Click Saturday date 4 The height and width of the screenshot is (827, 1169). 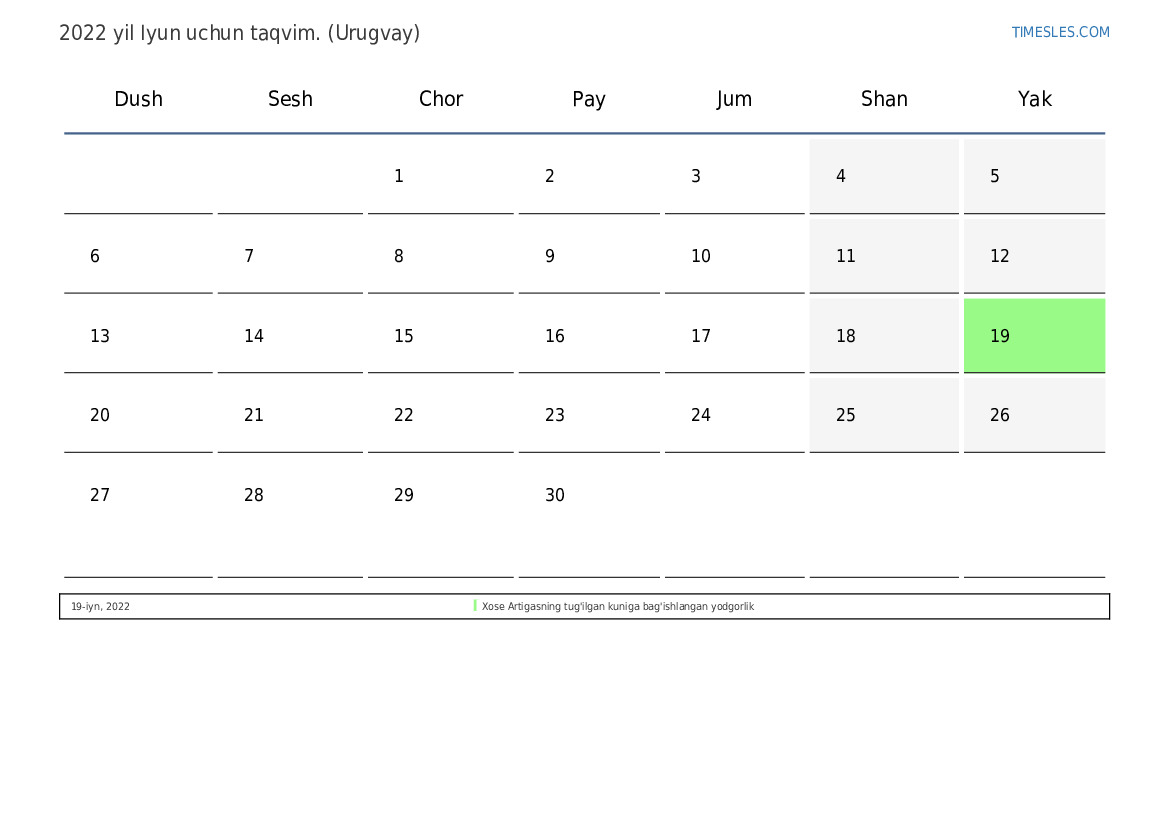coord(884,176)
